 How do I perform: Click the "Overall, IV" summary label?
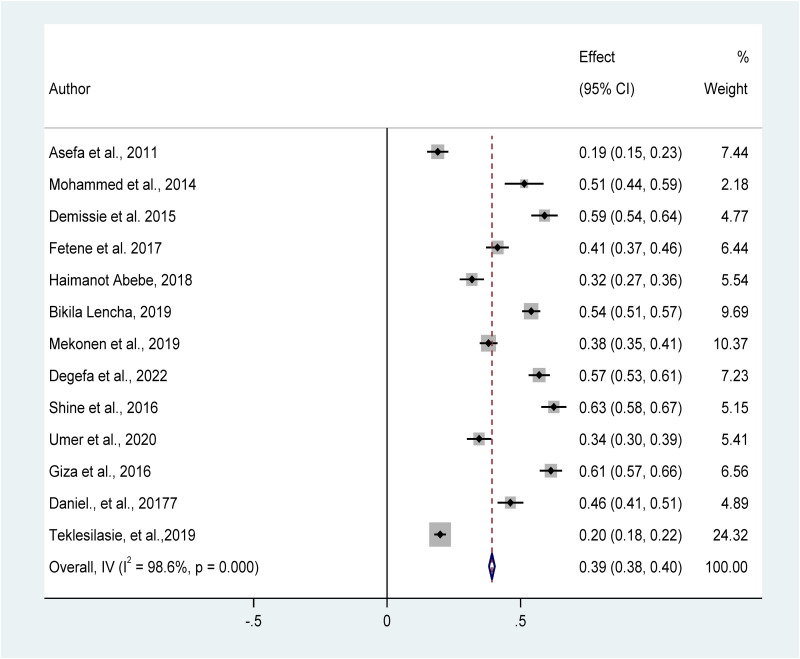[x=154, y=566]
